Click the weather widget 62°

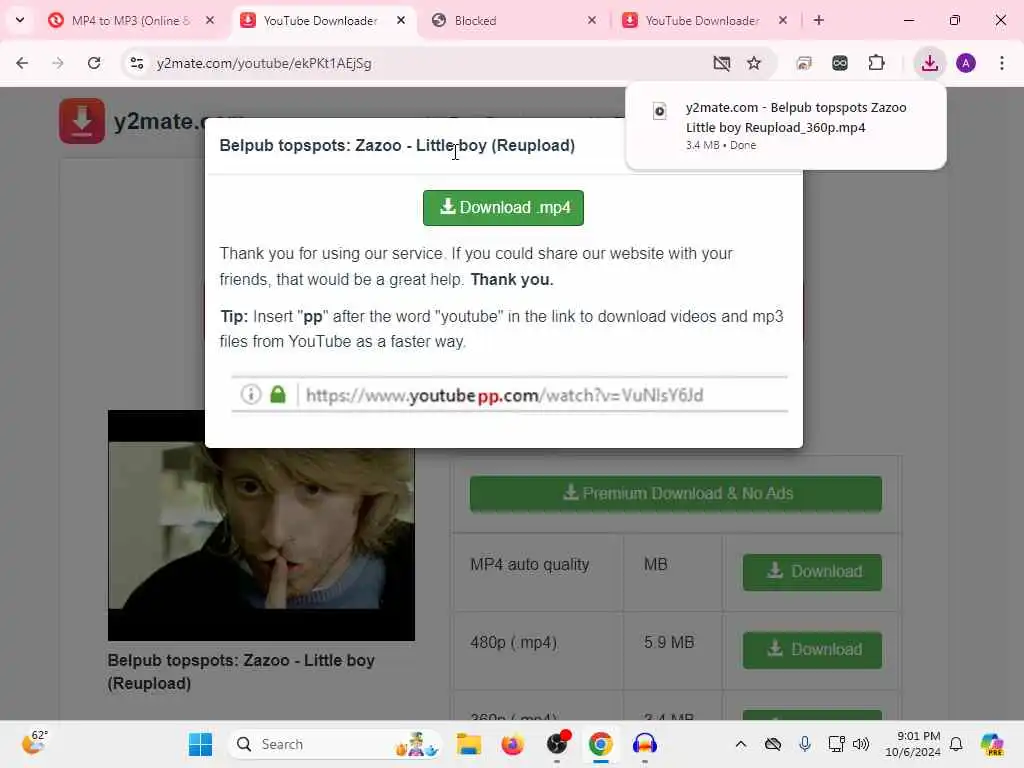pyautogui.click(x=35, y=743)
